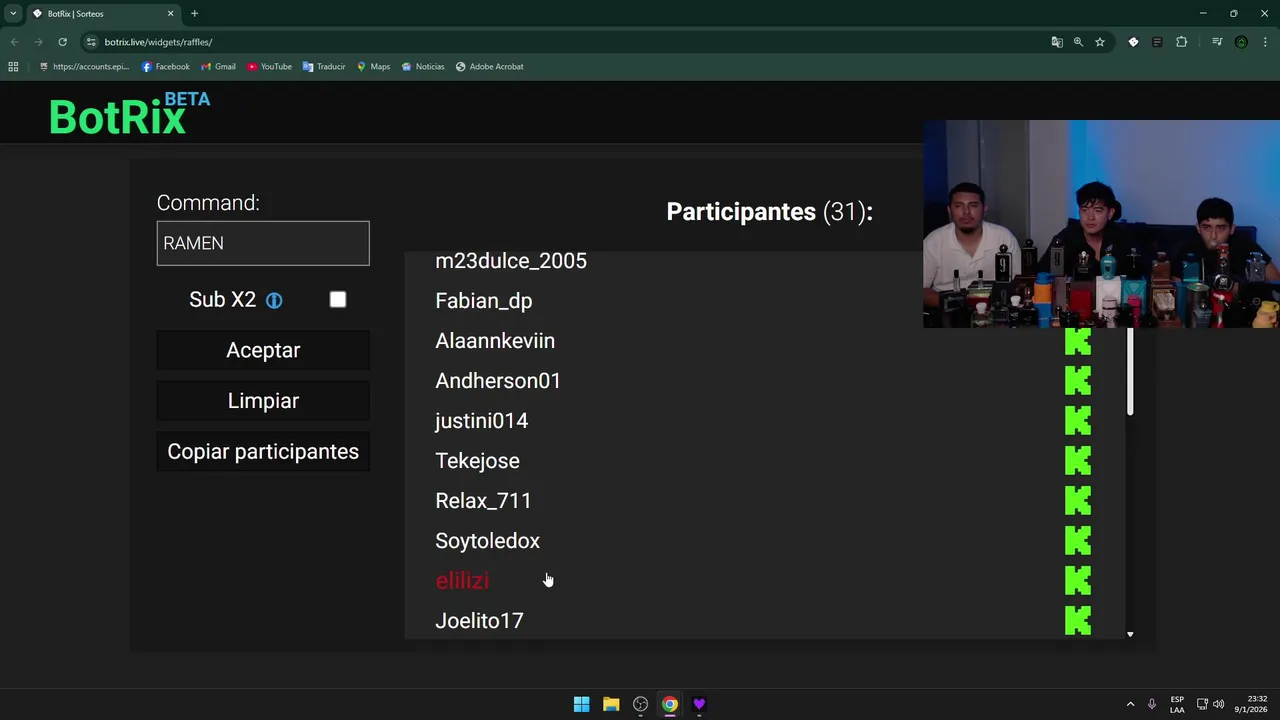Open the apps grid in bookmarks bar

coord(13,67)
